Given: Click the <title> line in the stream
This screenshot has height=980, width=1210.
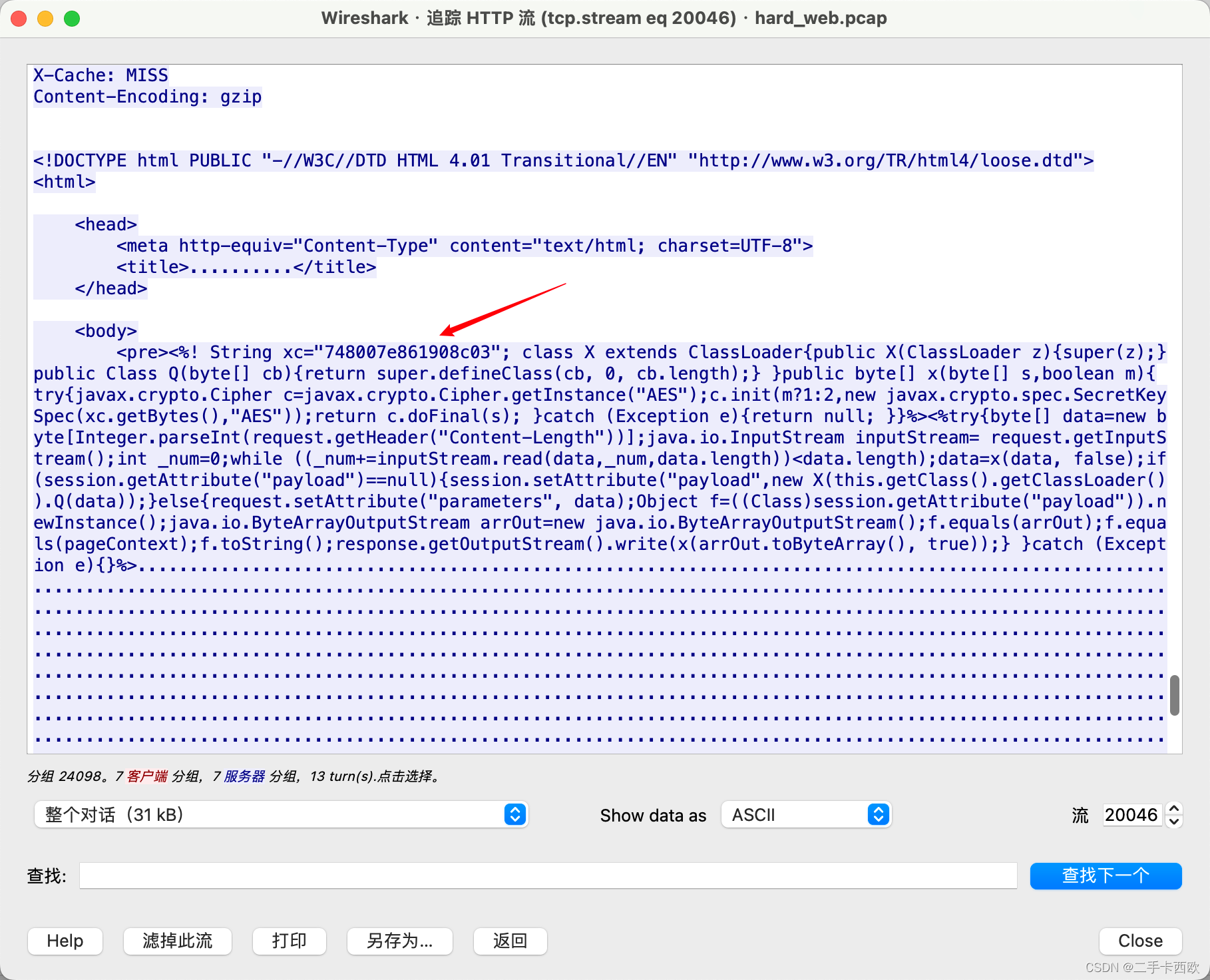Looking at the screenshot, I should (246, 267).
